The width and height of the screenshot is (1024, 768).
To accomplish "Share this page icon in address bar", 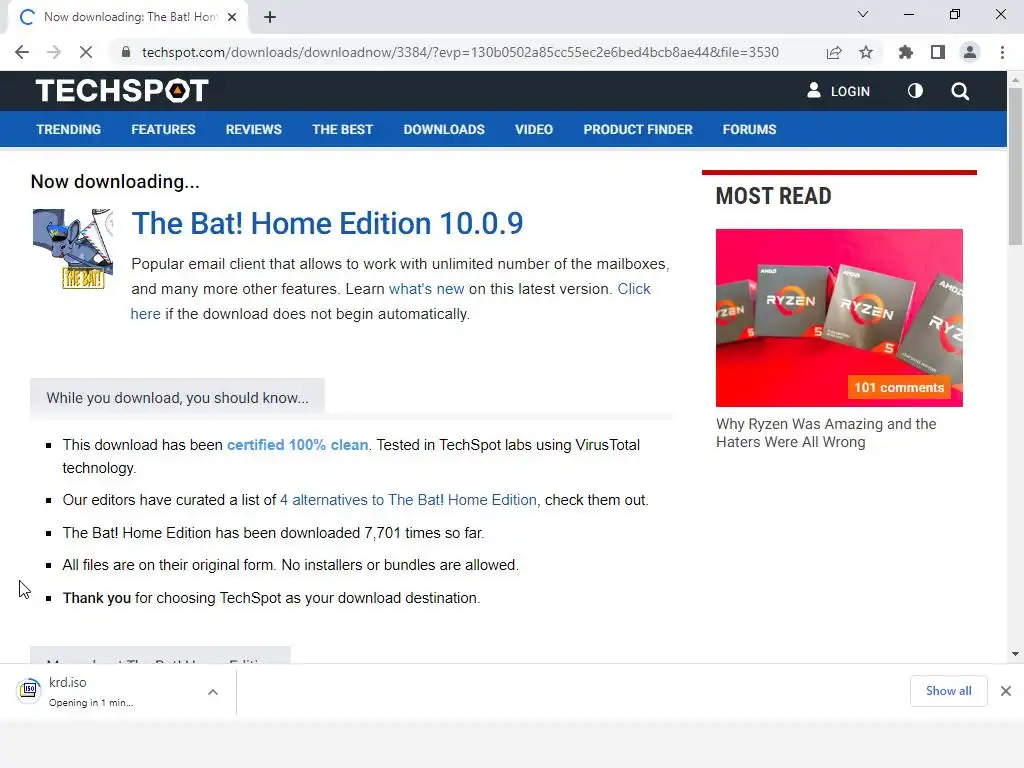I will [834, 52].
